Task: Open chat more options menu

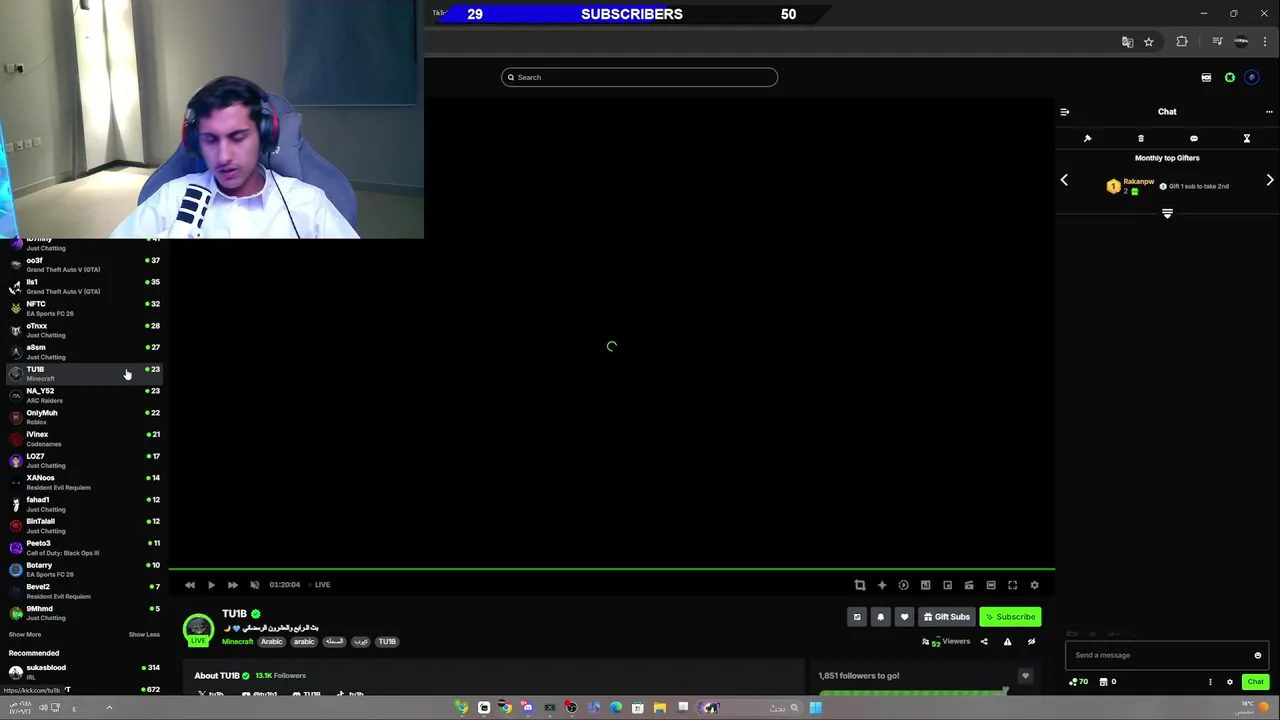Action: point(1269,112)
